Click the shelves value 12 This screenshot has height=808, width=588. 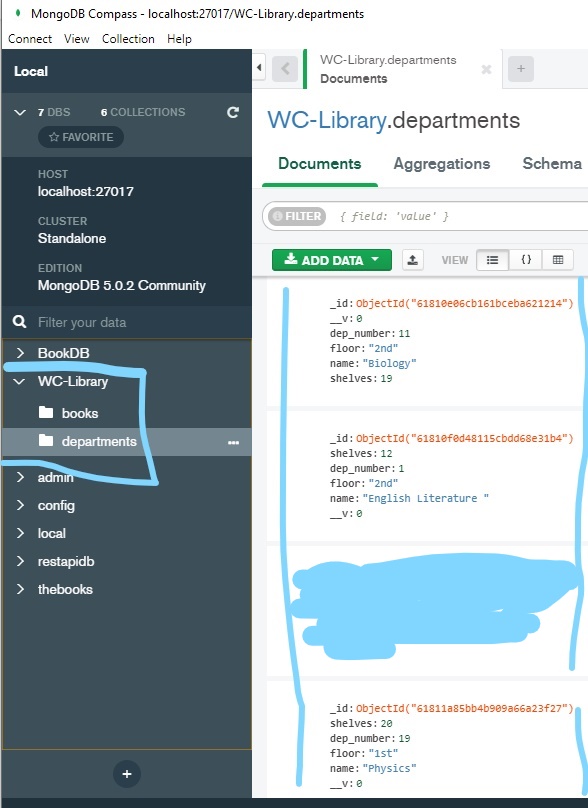click(x=387, y=453)
